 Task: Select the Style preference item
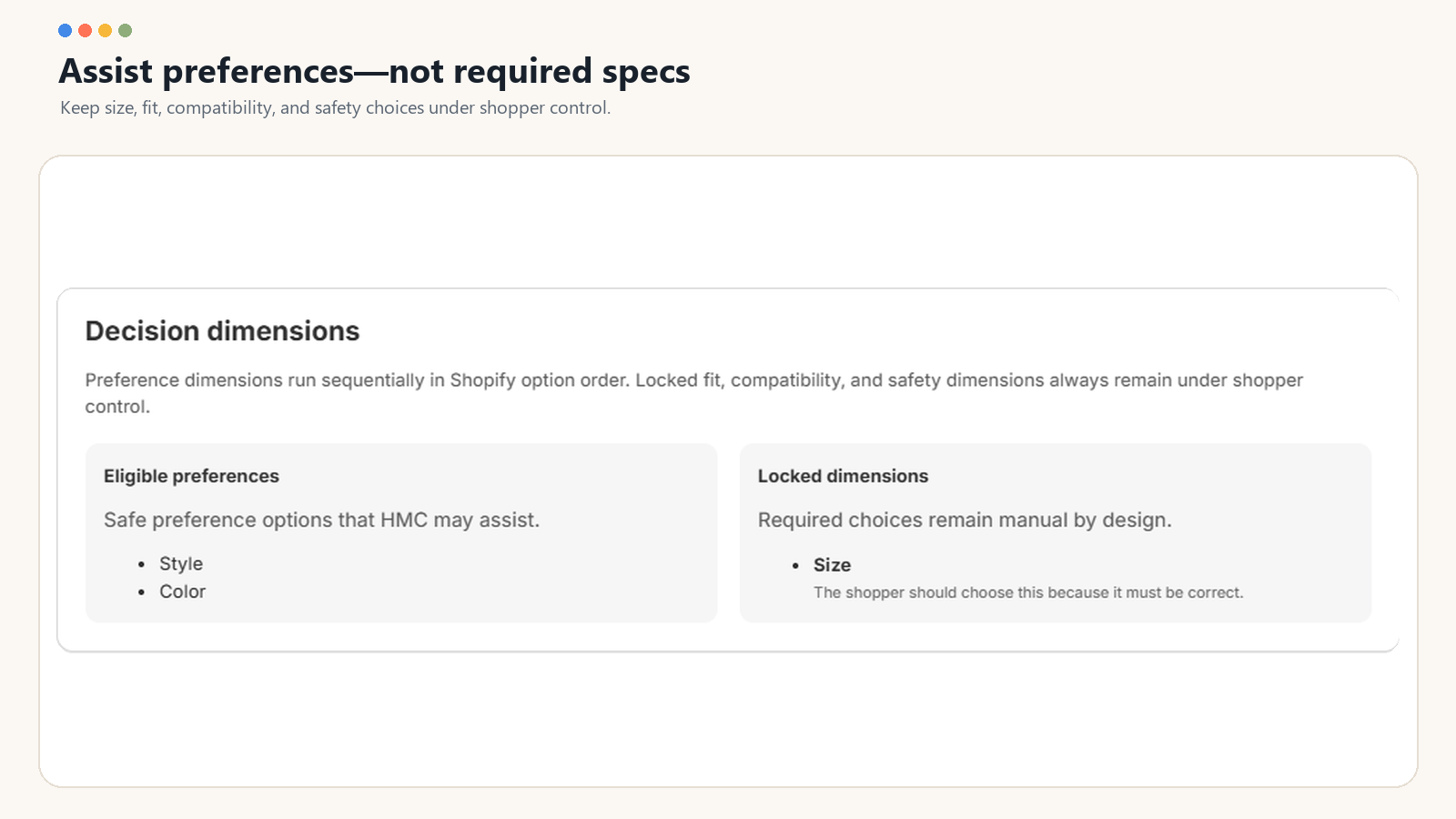point(181,563)
